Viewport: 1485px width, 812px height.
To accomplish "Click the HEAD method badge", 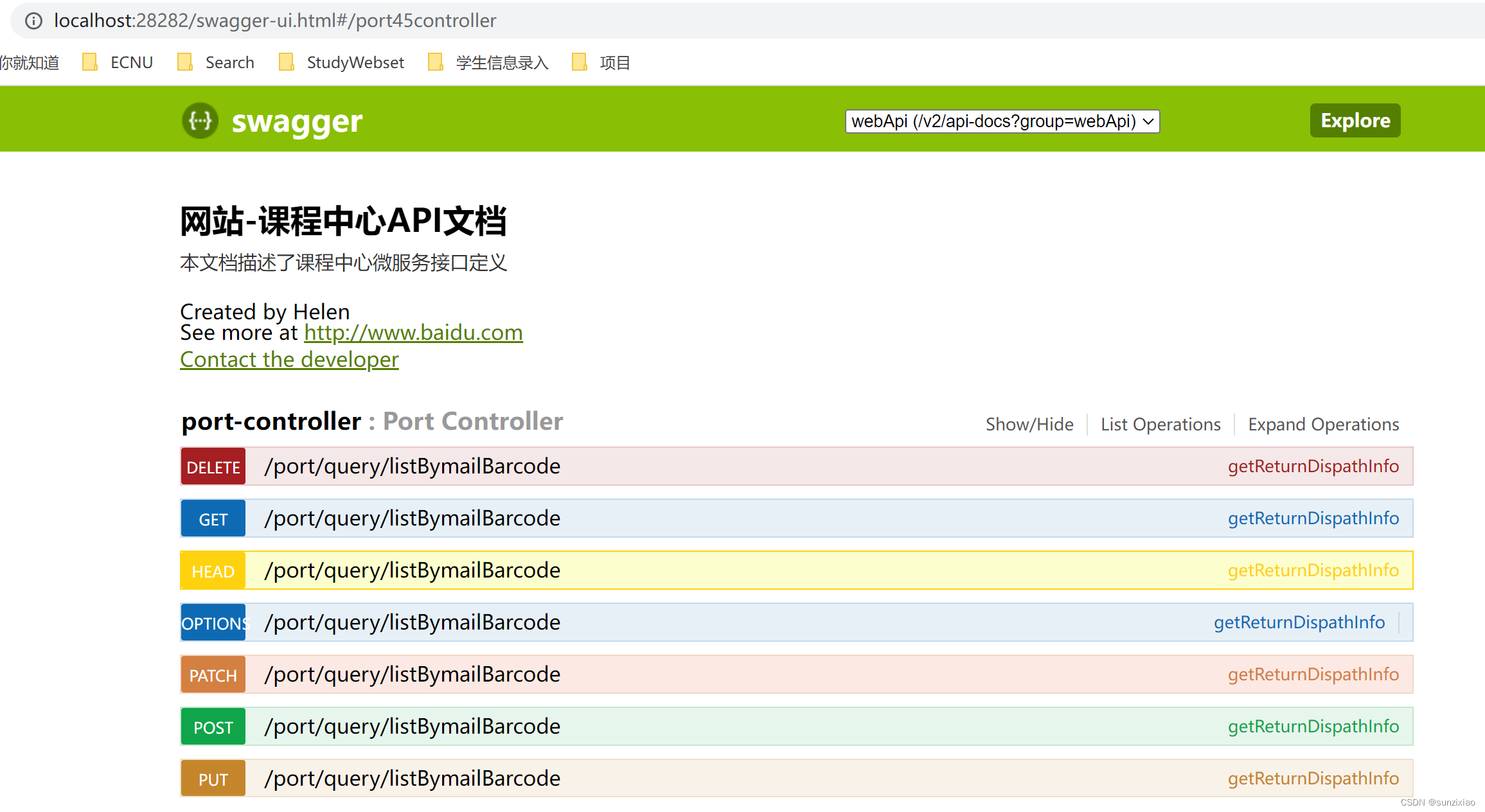I will [x=213, y=570].
